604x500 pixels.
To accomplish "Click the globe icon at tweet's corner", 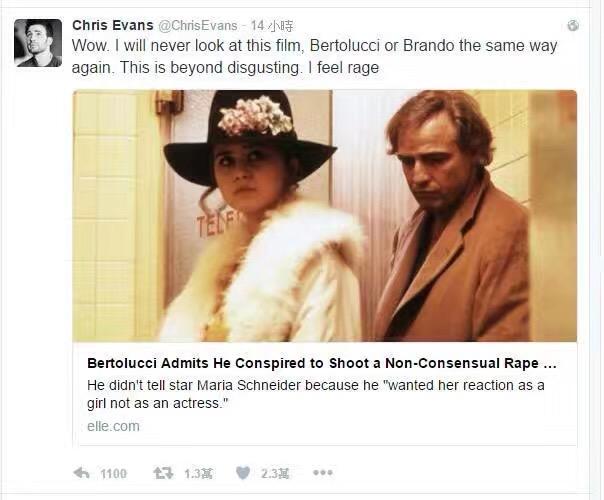I will 573,25.
